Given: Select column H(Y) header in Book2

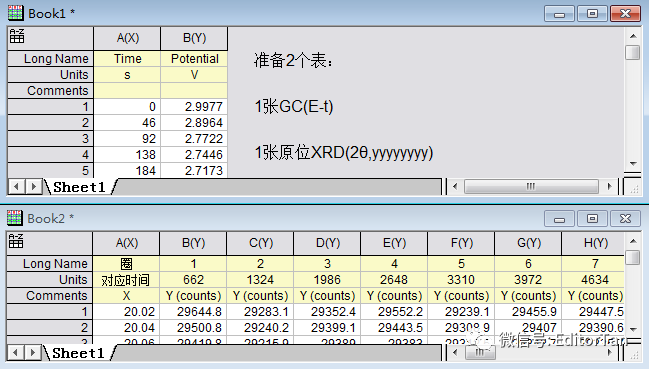Looking at the screenshot, I should [x=594, y=243].
